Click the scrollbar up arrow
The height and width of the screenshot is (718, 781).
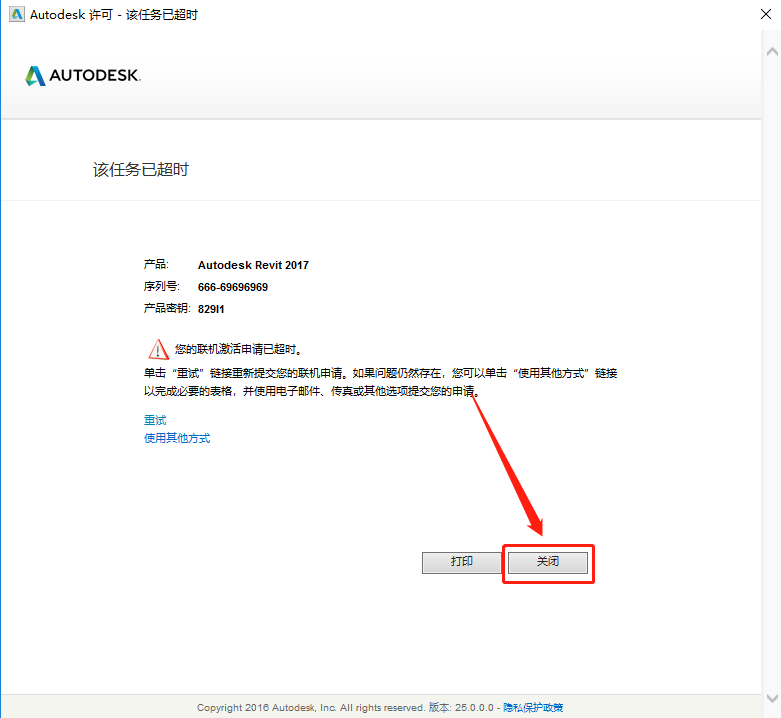coord(772,52)
